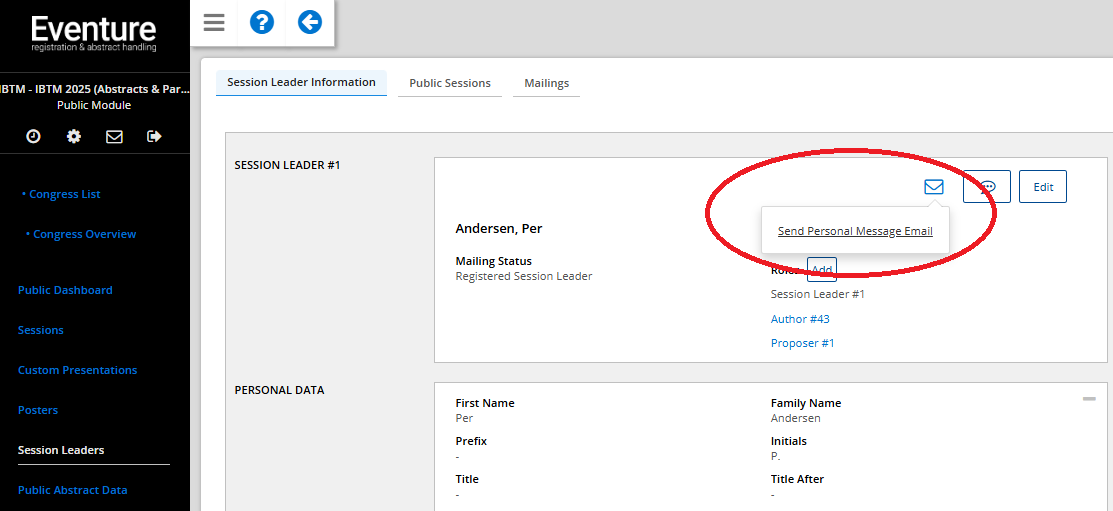
Task: Click the logout icon in the sidebar
Action: pos(154,136)
